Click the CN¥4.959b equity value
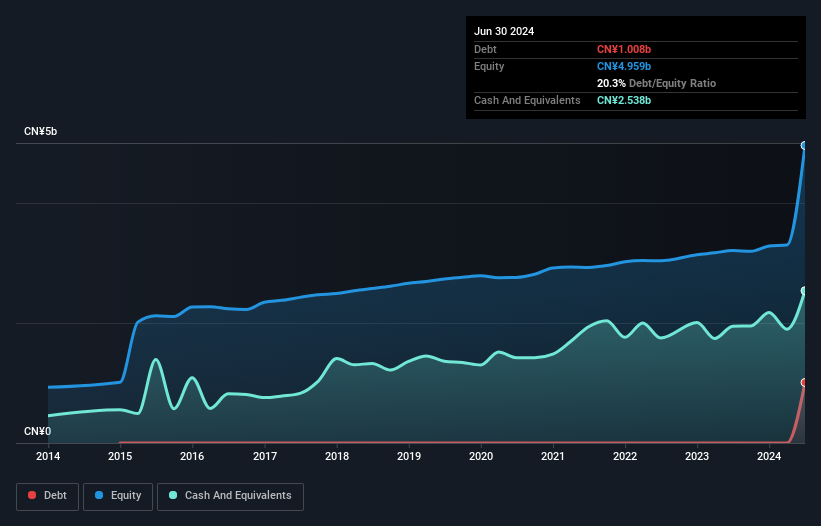 pos(624,66)
